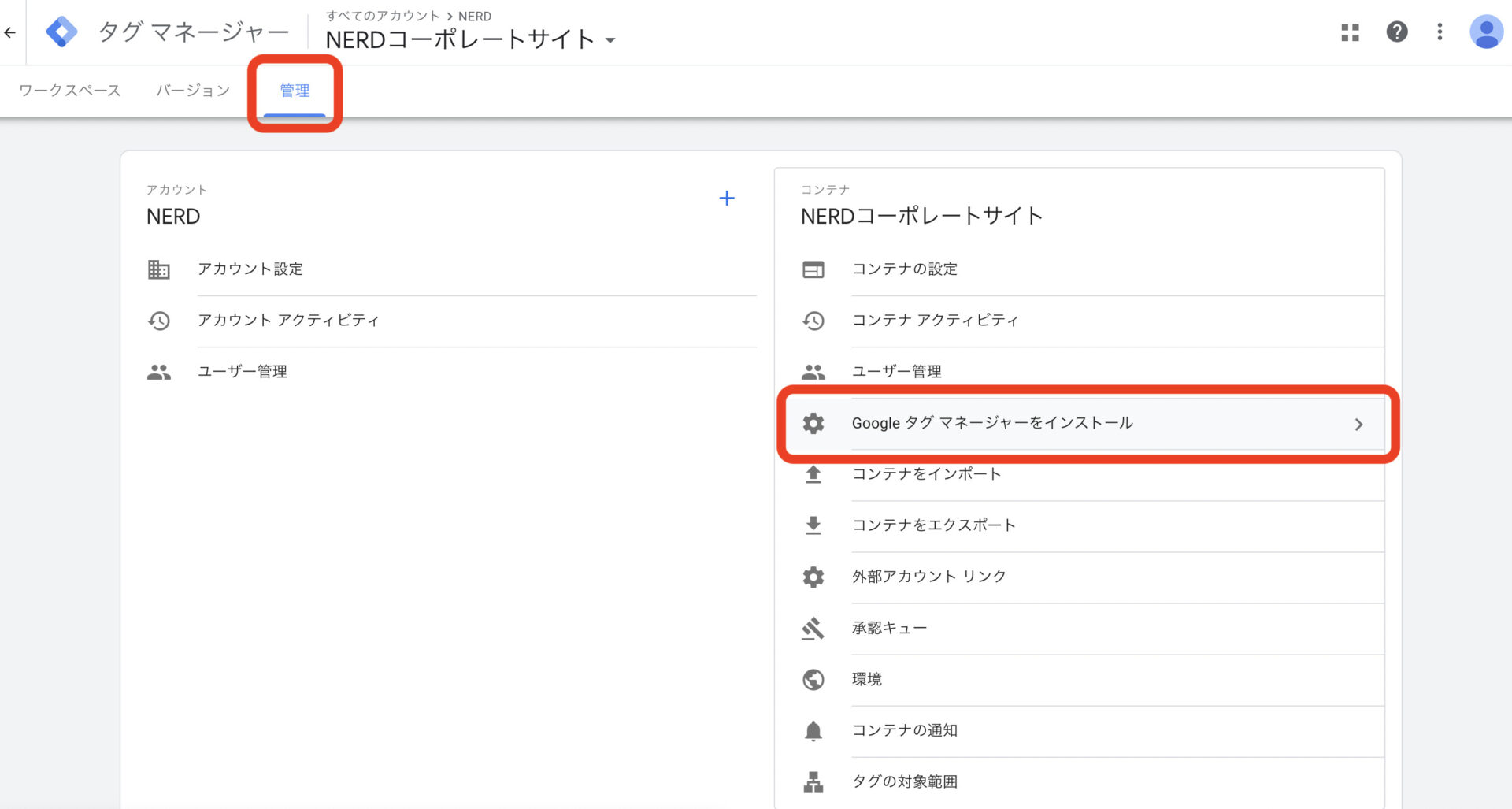Click the gear icon beside 外部アカウント リンク

point(813,577)
